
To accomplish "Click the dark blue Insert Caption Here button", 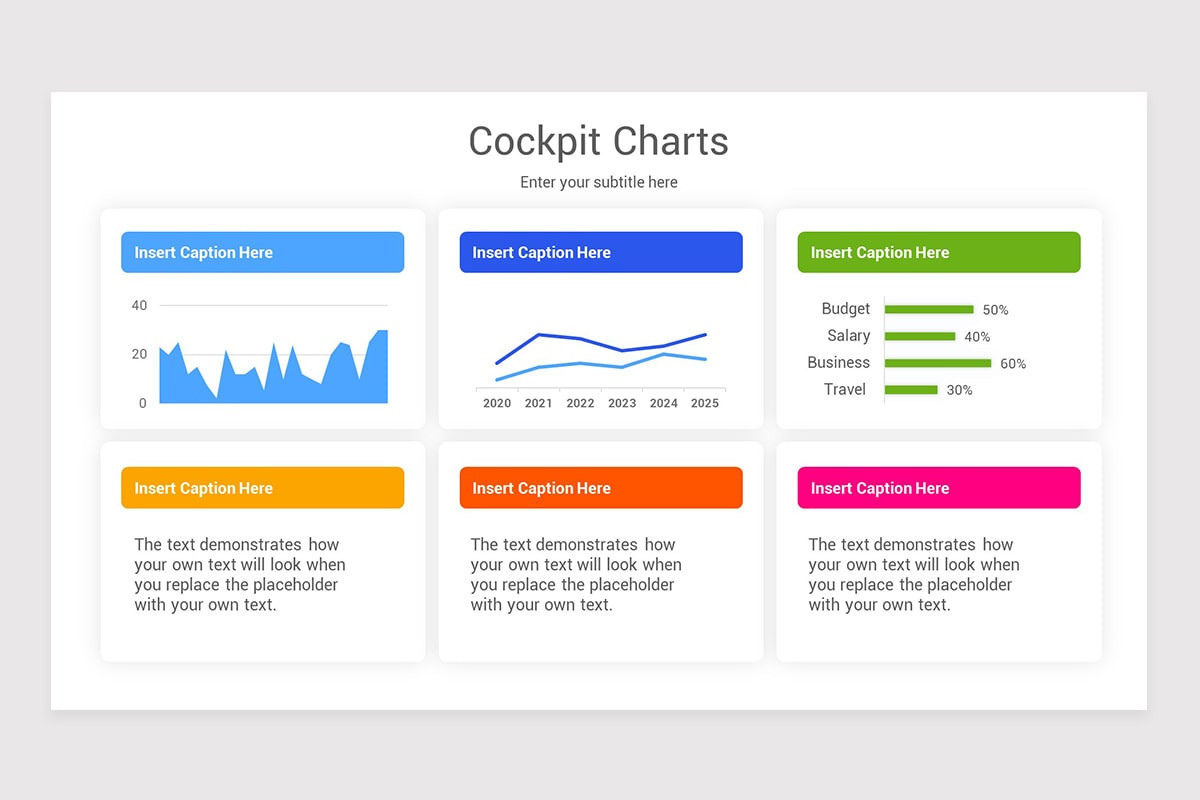I will click(600, 252).
